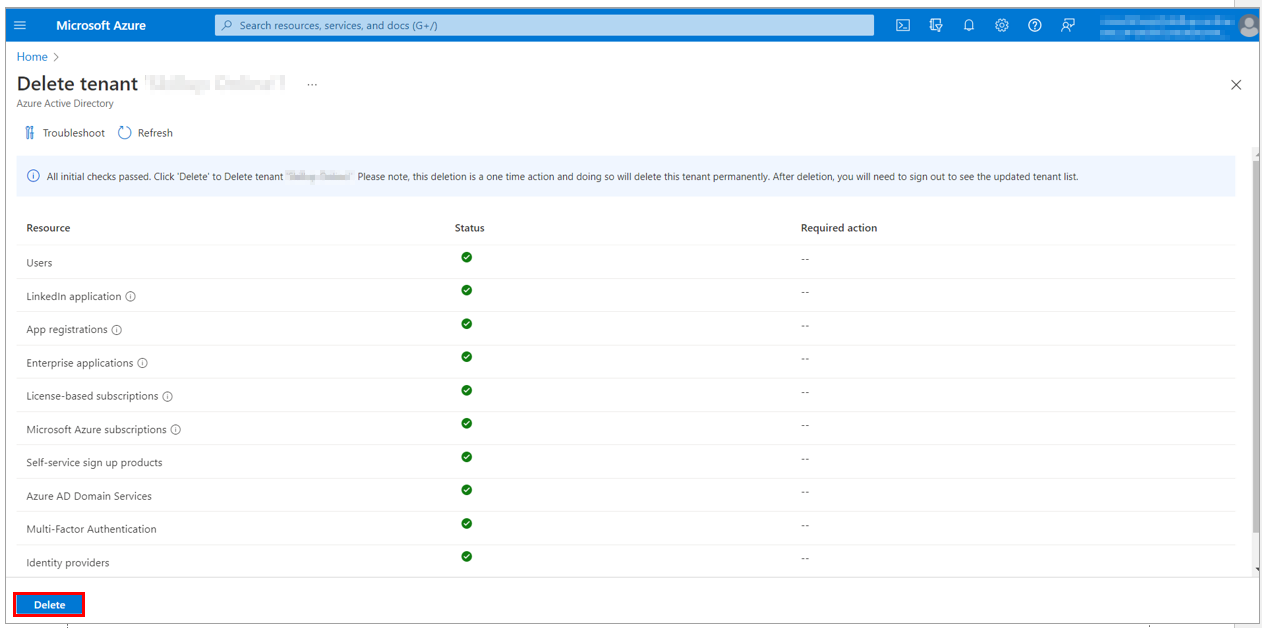Click the Azure AD Domain Services label
Screen dimensions: 1262x628
click(89, 496)
